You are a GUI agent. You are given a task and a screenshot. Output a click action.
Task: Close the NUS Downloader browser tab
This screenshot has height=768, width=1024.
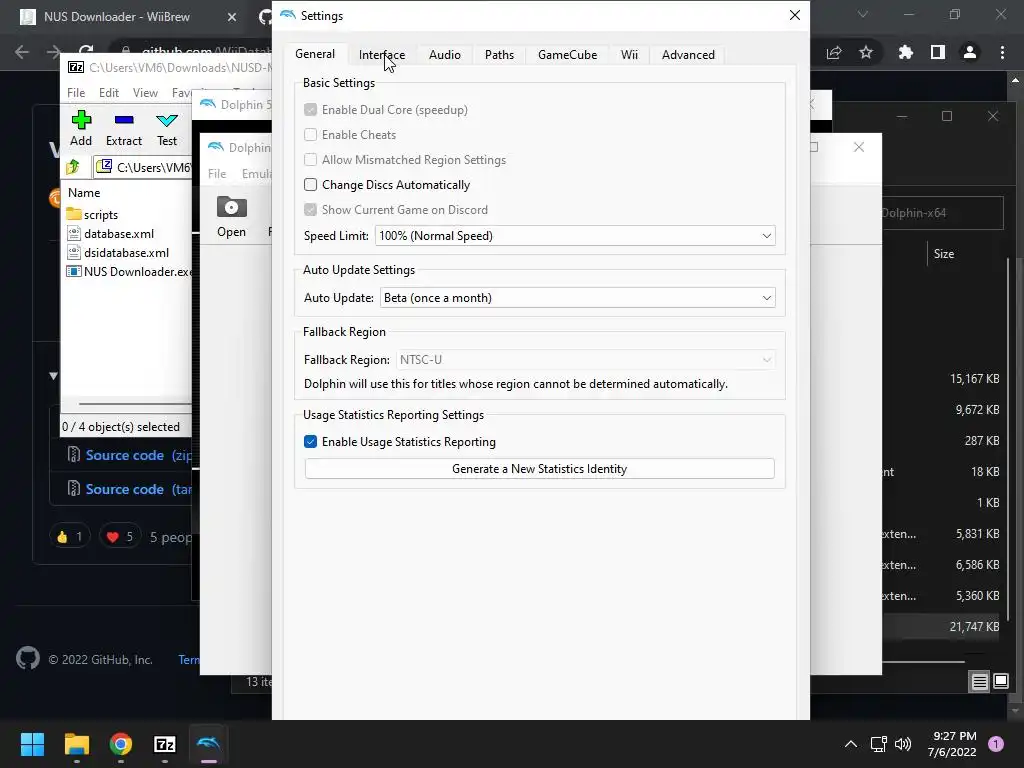pos(232,17)
